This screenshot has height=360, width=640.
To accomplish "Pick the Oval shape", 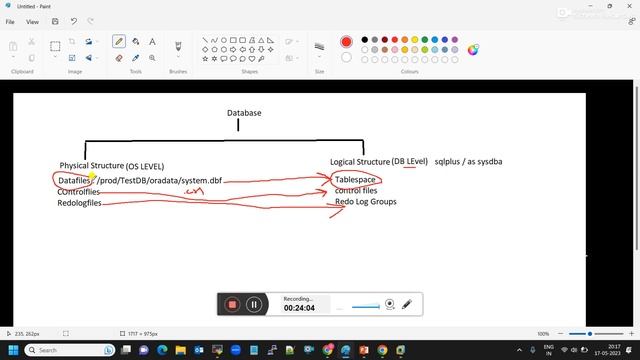I will pyautogui.click(x=224, y=40).
